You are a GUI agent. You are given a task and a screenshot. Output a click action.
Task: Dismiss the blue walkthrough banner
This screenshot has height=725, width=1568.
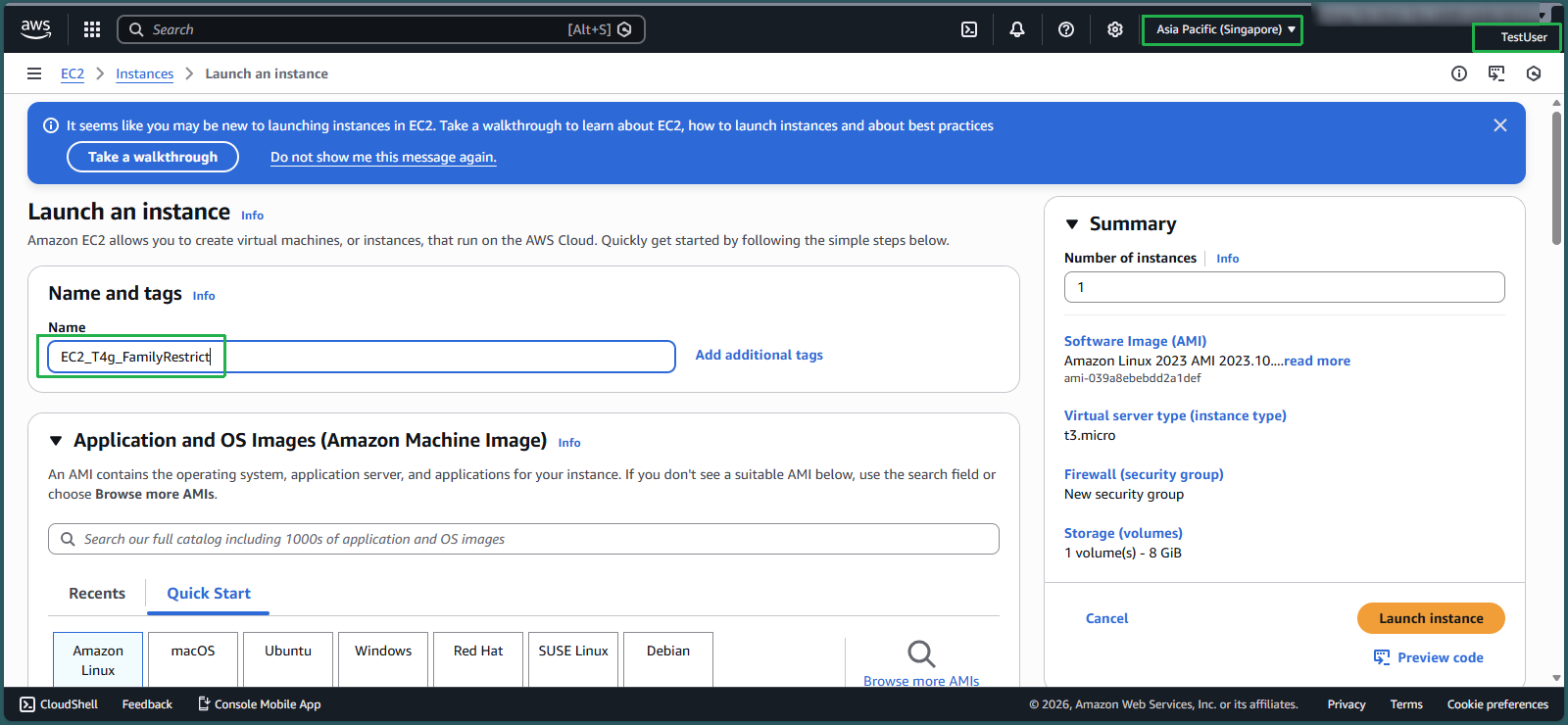[1499, 125]
